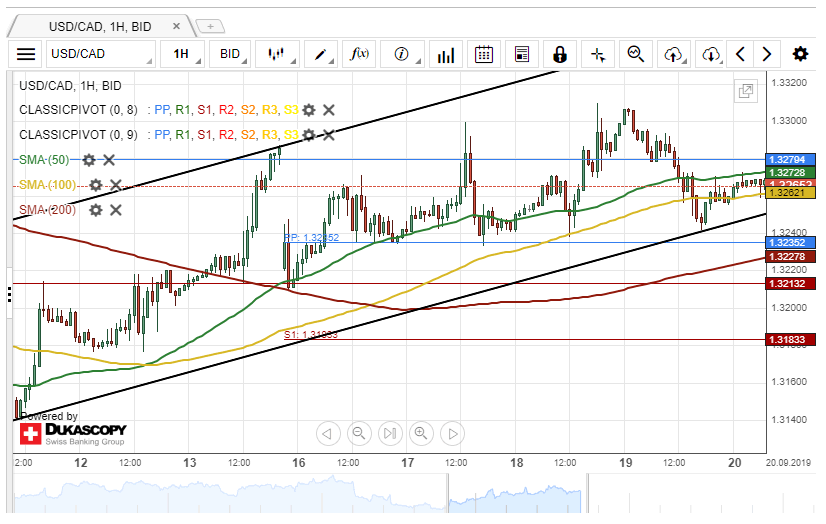Open chart settings gear in toolbar

click(x=800, y=54)
